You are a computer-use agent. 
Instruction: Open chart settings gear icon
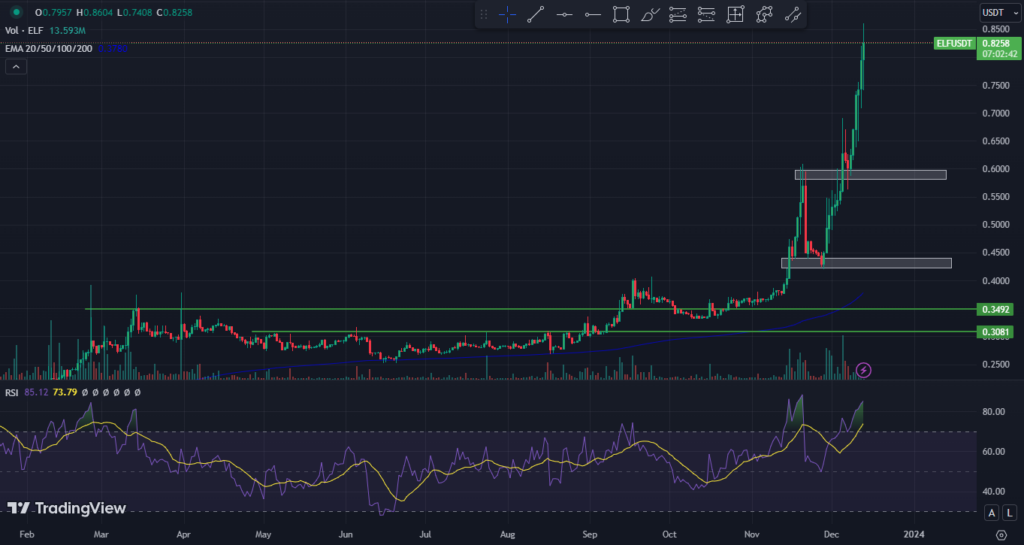click(1001, 535)
